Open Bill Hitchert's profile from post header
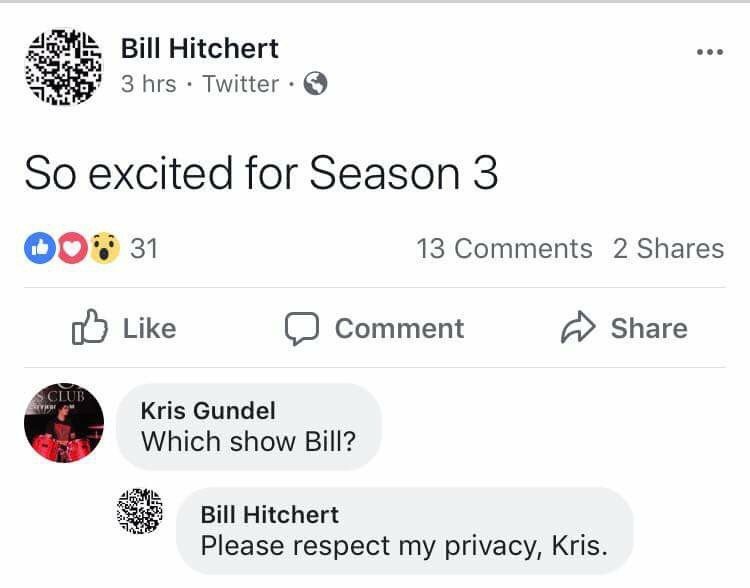The width and height of the screenshot is (750, 588). (x=199, y=47)
